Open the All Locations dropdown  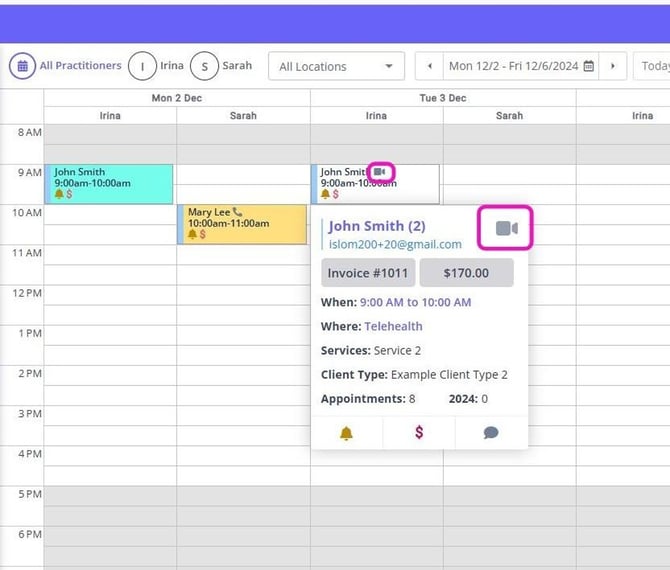(336, 66)
